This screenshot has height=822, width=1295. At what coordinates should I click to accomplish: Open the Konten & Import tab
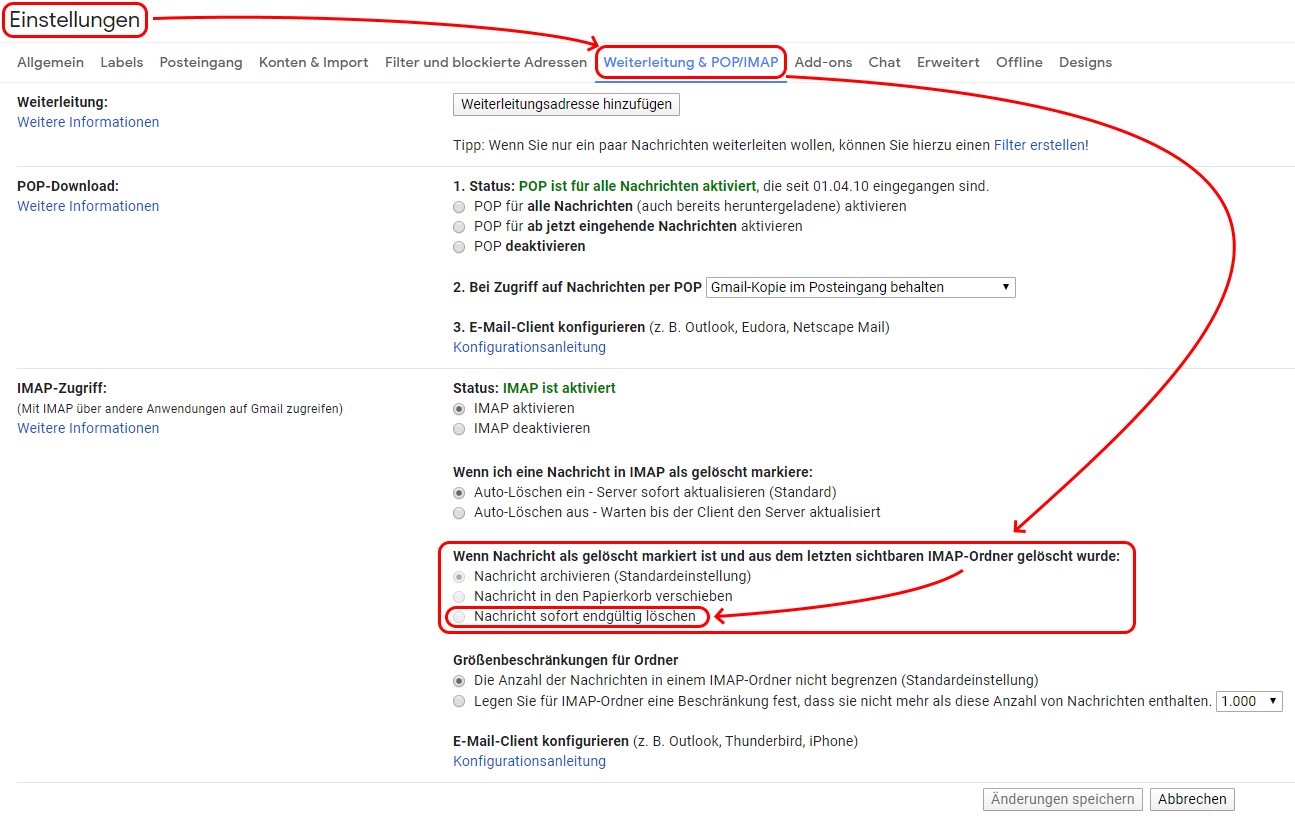313,62
